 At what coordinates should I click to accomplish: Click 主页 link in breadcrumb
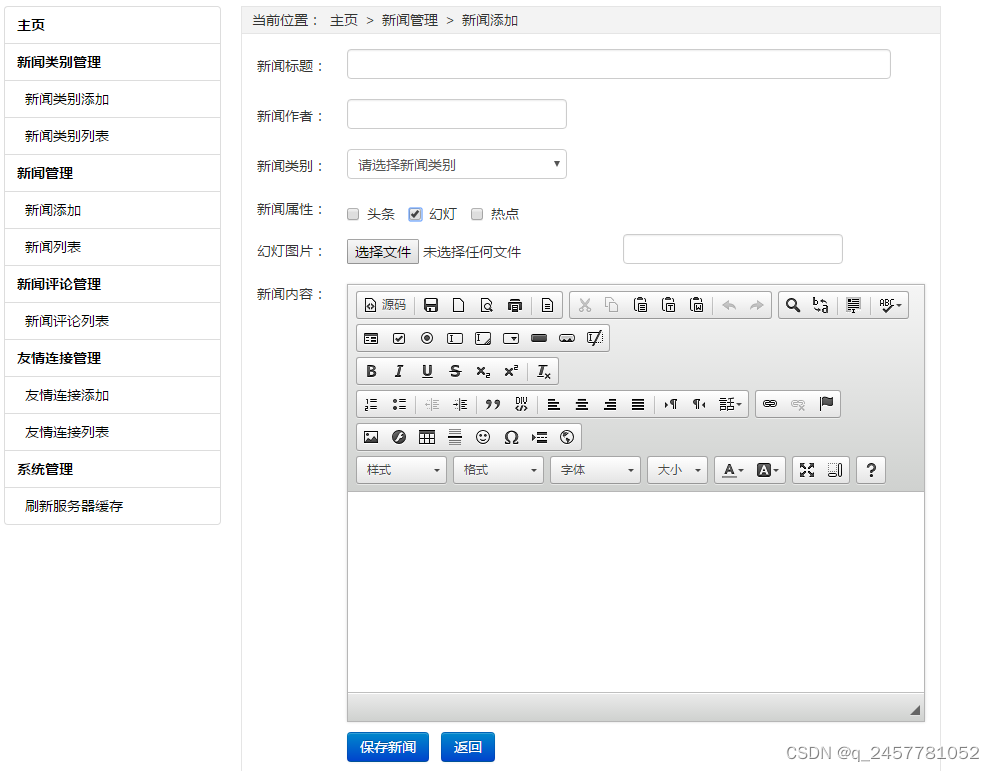click(x=344, y=20)
